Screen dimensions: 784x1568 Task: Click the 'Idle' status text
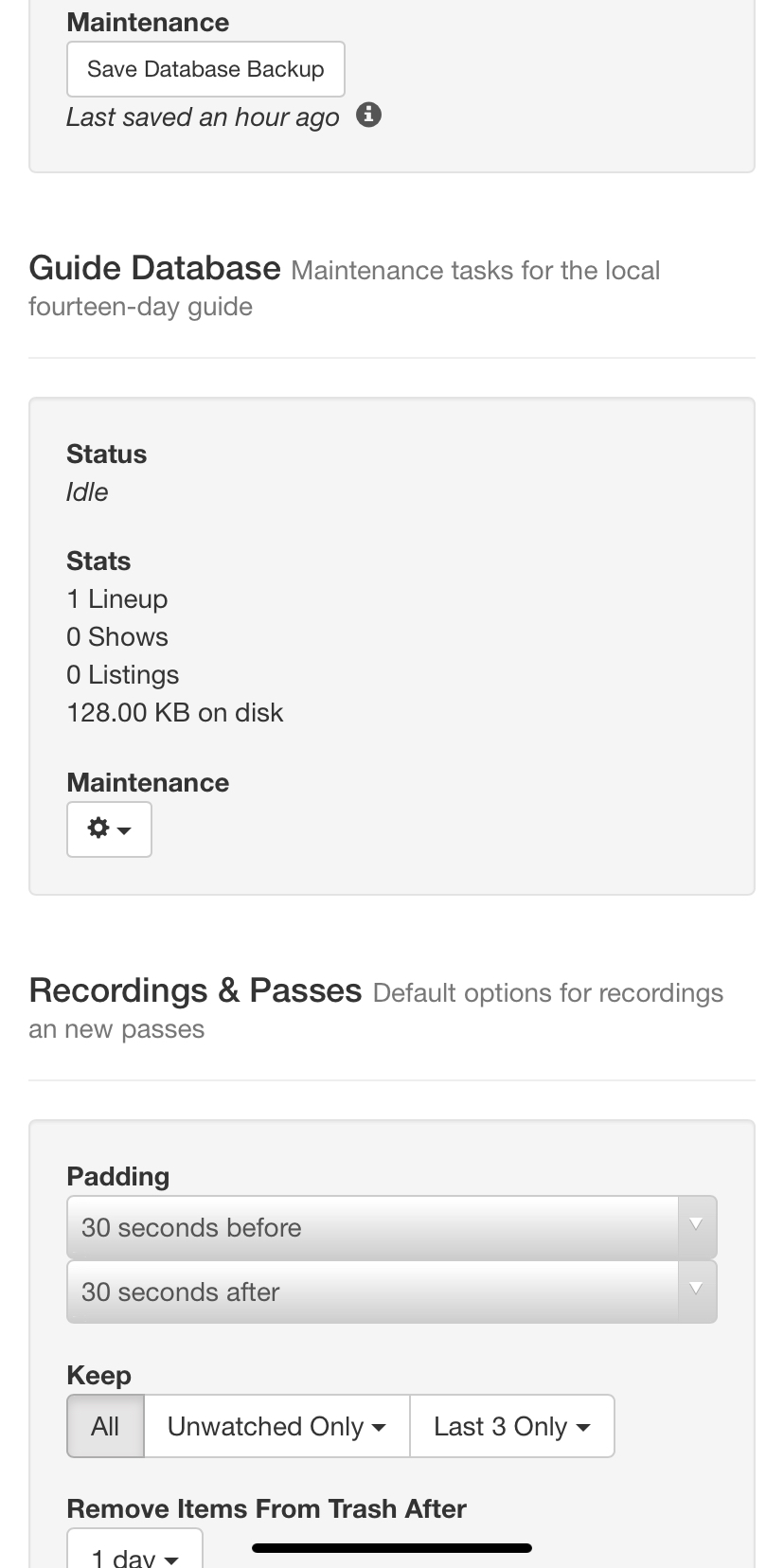pos(87,492)
